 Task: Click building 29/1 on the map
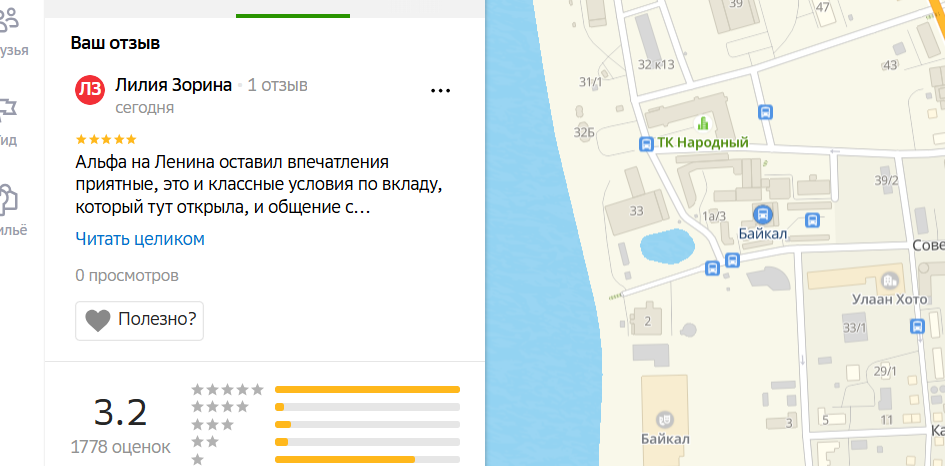coord(885,371)
